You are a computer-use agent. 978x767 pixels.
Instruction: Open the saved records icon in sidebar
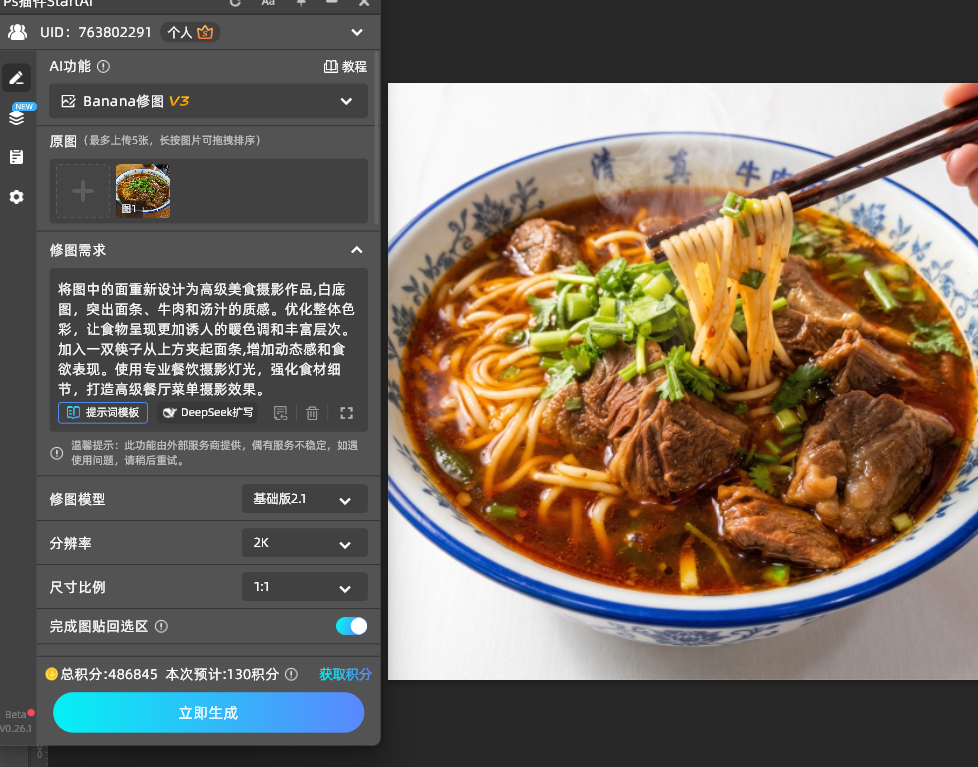click(x=17, y=157)
